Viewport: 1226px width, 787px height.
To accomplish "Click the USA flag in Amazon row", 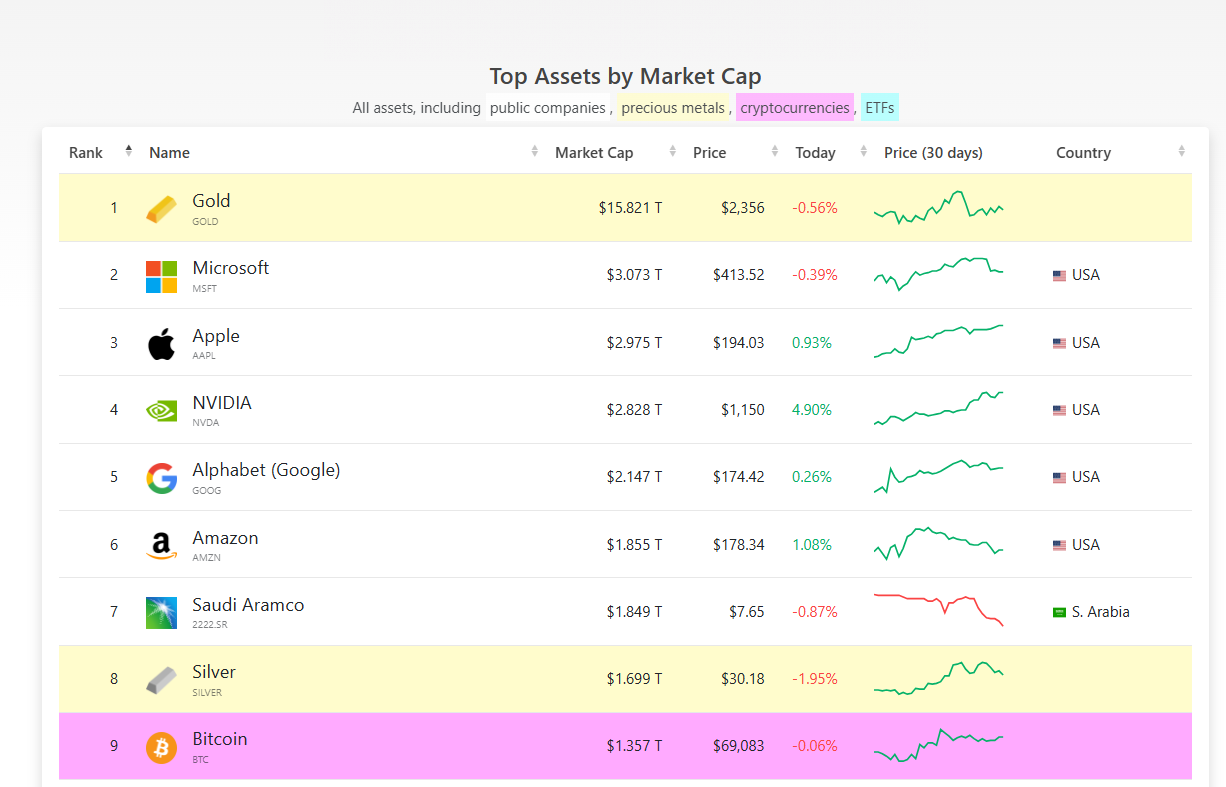I will tap(1059, 545).
